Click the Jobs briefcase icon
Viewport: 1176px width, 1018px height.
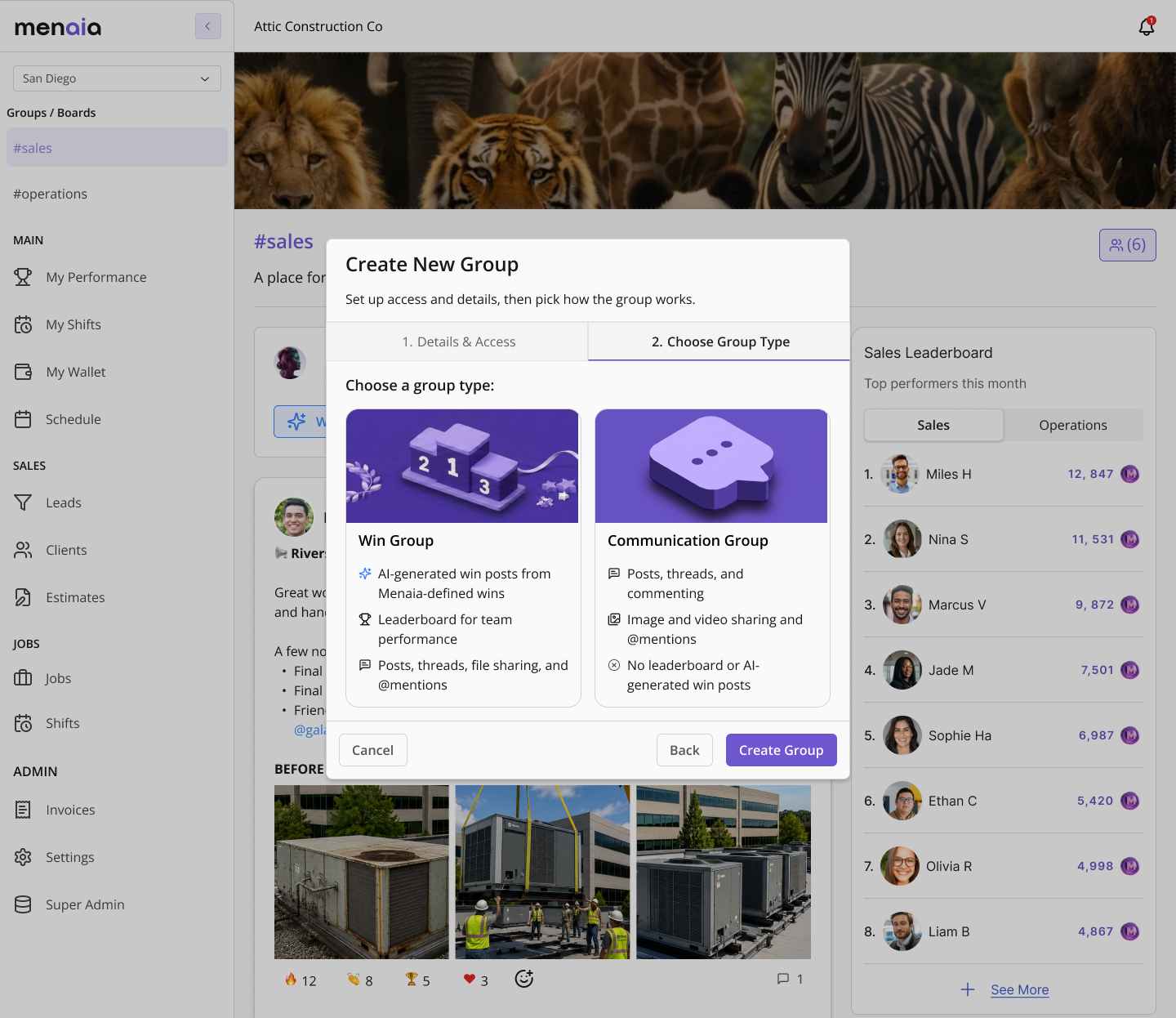coord(23,678)
